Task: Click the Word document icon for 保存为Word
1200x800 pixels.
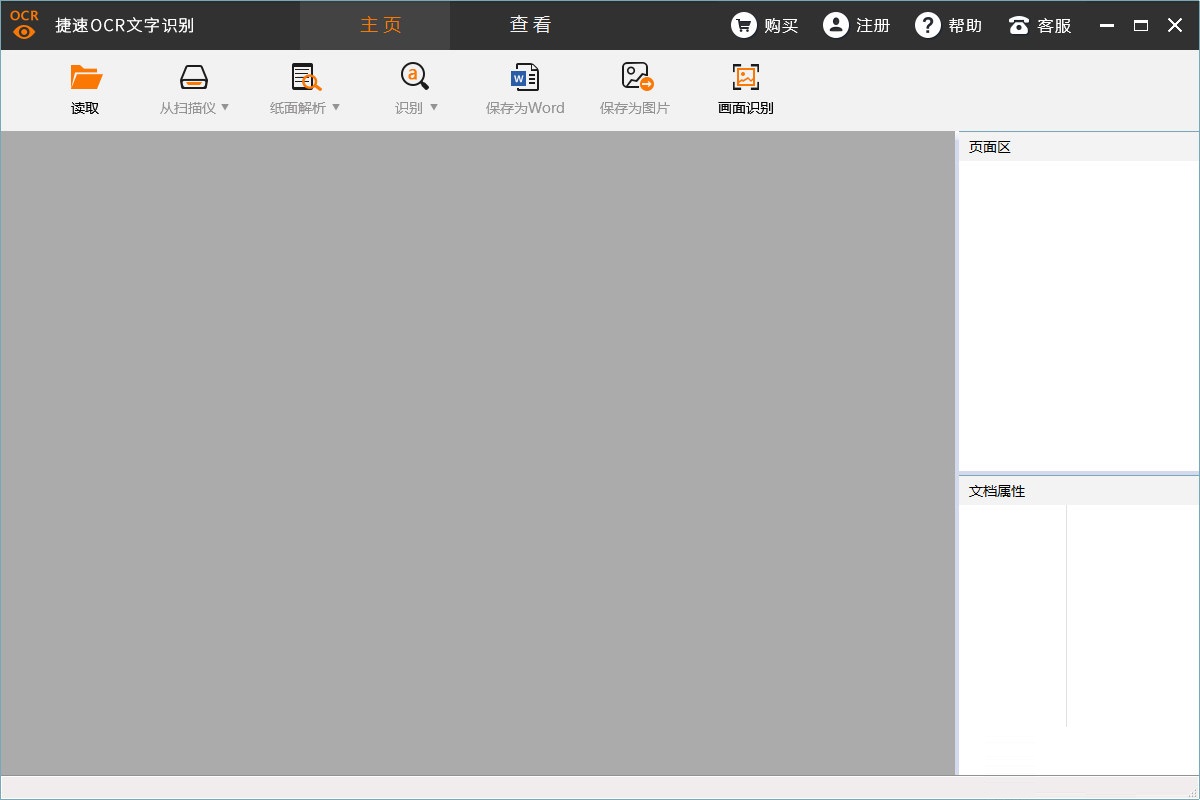Action: 525,77
